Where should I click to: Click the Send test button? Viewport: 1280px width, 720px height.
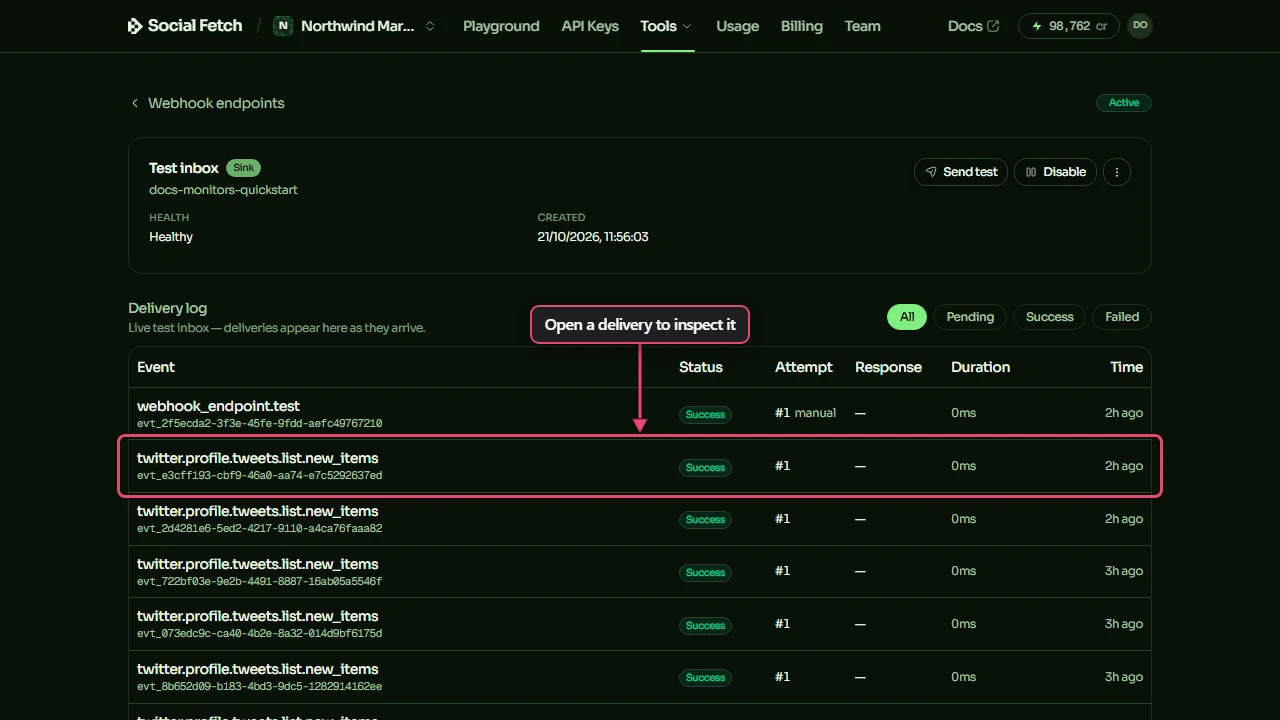pyautogui.click(x=961, y=172)
